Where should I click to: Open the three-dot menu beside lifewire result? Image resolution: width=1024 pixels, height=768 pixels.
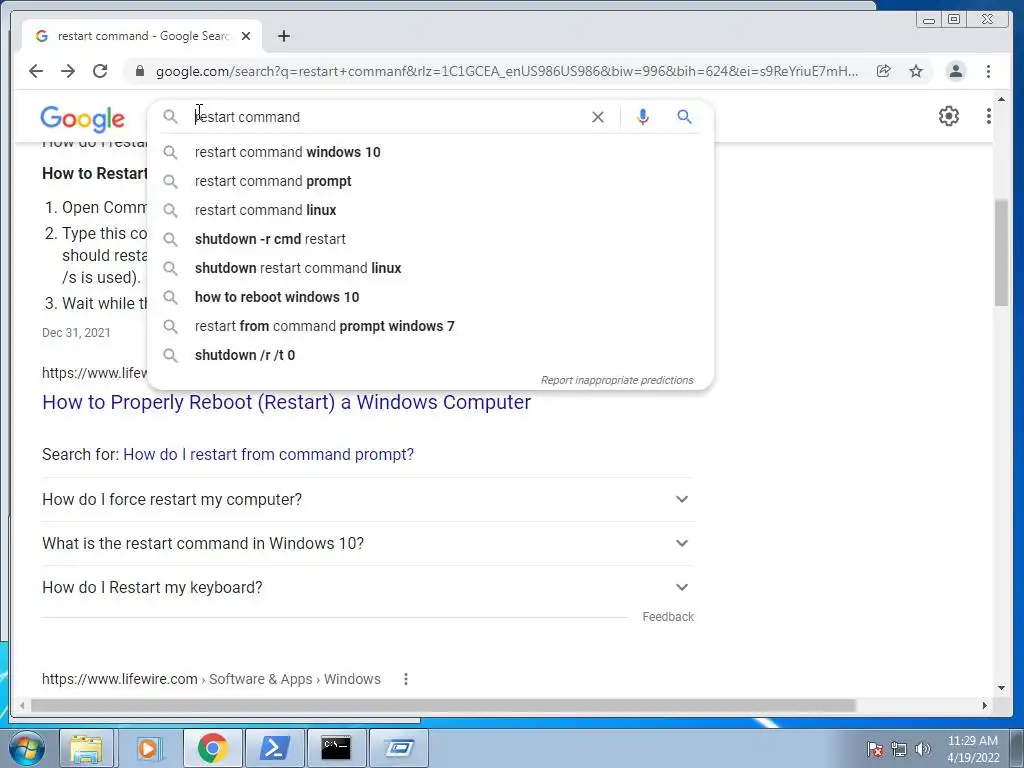pyautogui.click(x=406, y=679)
